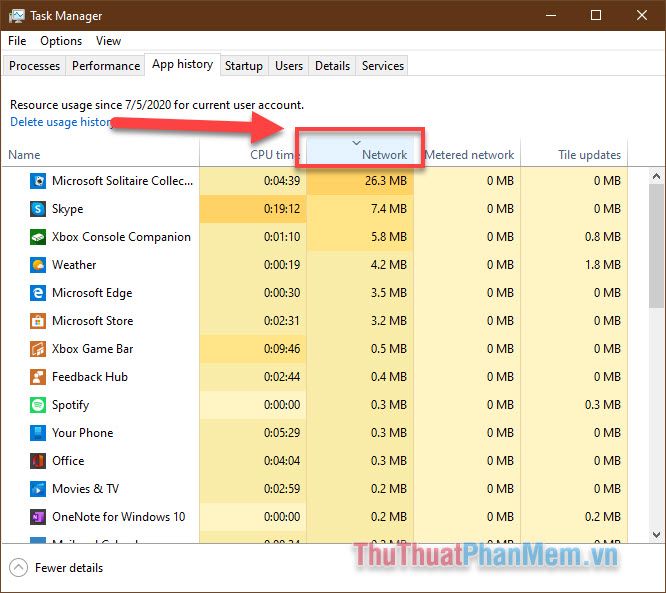
Task: Sort by the Network column header
Action: point(360,152)
